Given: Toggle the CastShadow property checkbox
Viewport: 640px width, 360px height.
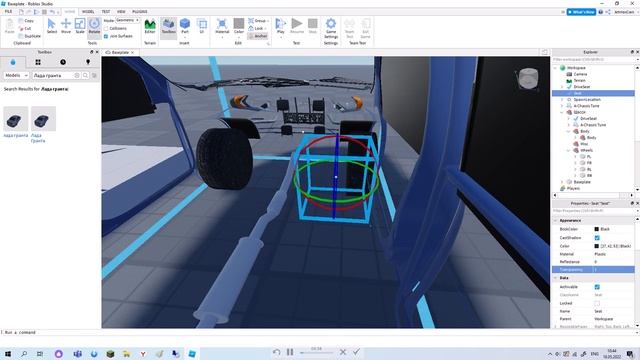Looking at the screenshot, I should point(597,238).
